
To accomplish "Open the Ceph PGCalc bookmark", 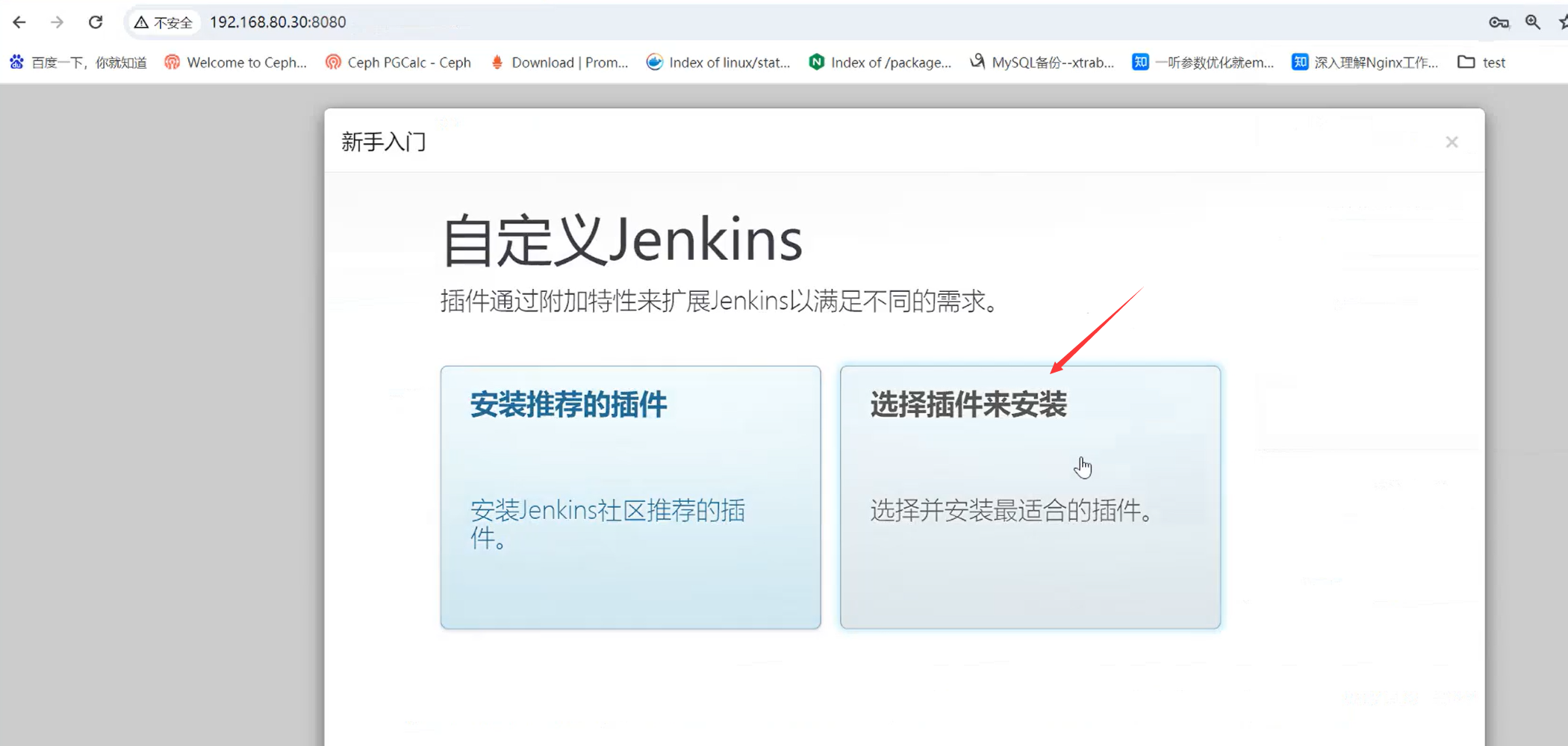I will tap(399, 63).
